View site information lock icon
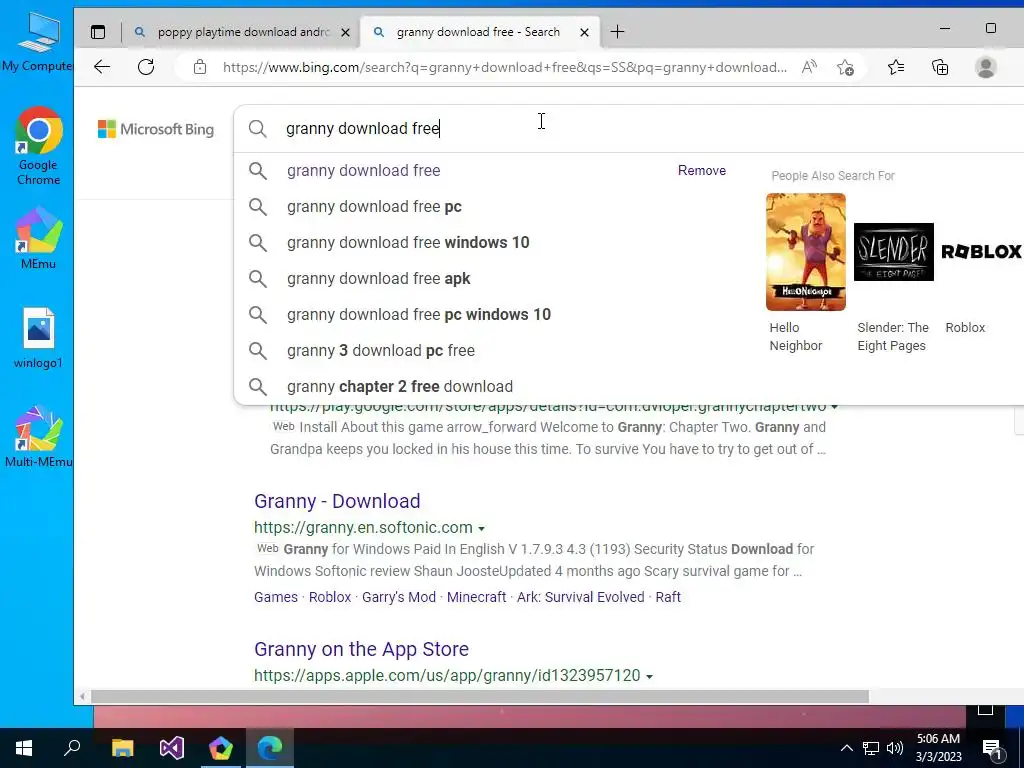This screenshot has width=1024, height=768. click(x=200, y=67)
